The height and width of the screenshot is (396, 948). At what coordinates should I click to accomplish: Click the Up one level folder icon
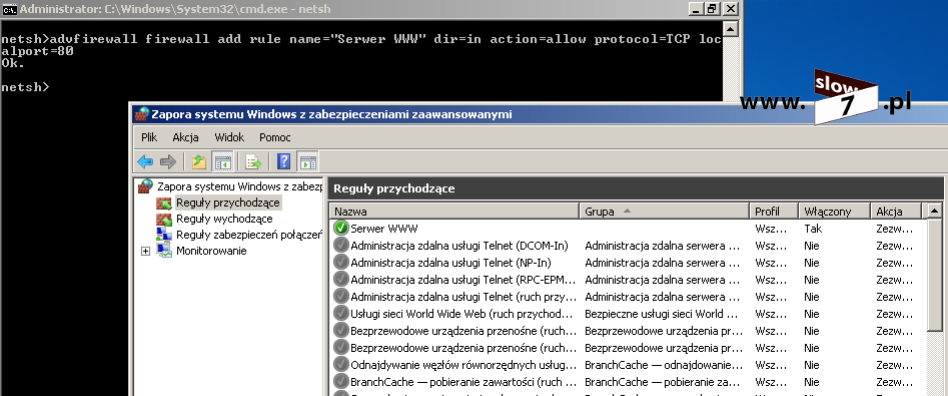pos(199,162)
